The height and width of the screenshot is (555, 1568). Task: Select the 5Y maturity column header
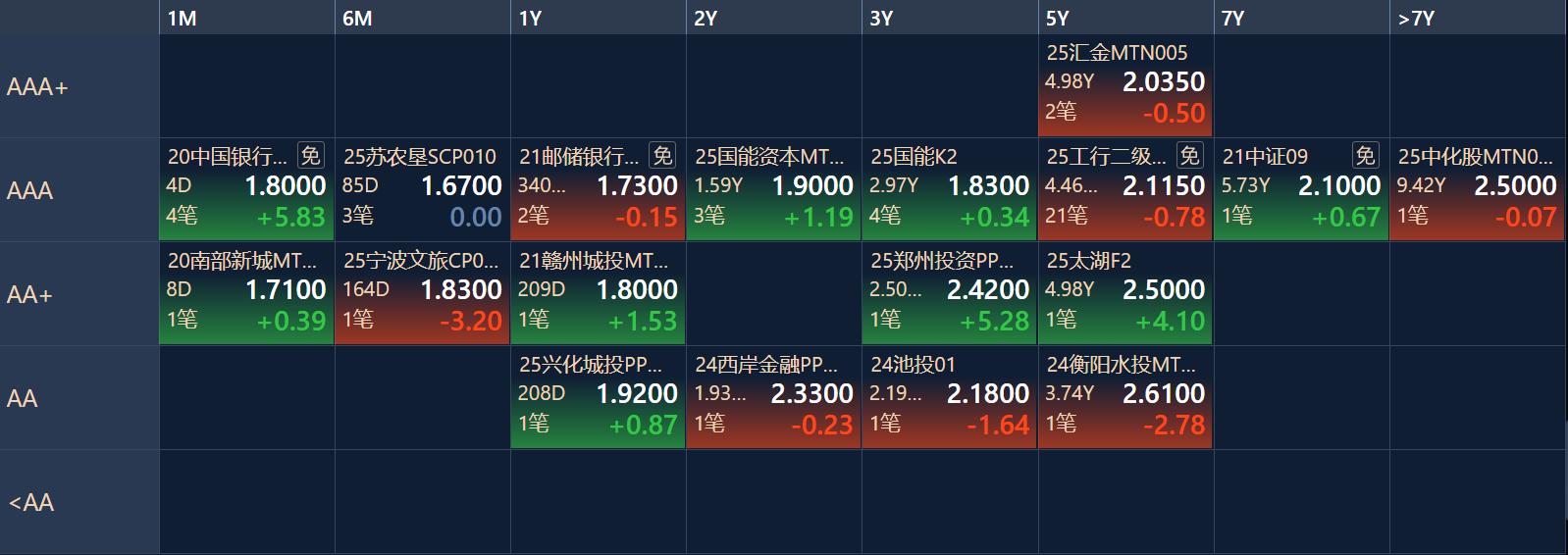tap(1125, 18)
